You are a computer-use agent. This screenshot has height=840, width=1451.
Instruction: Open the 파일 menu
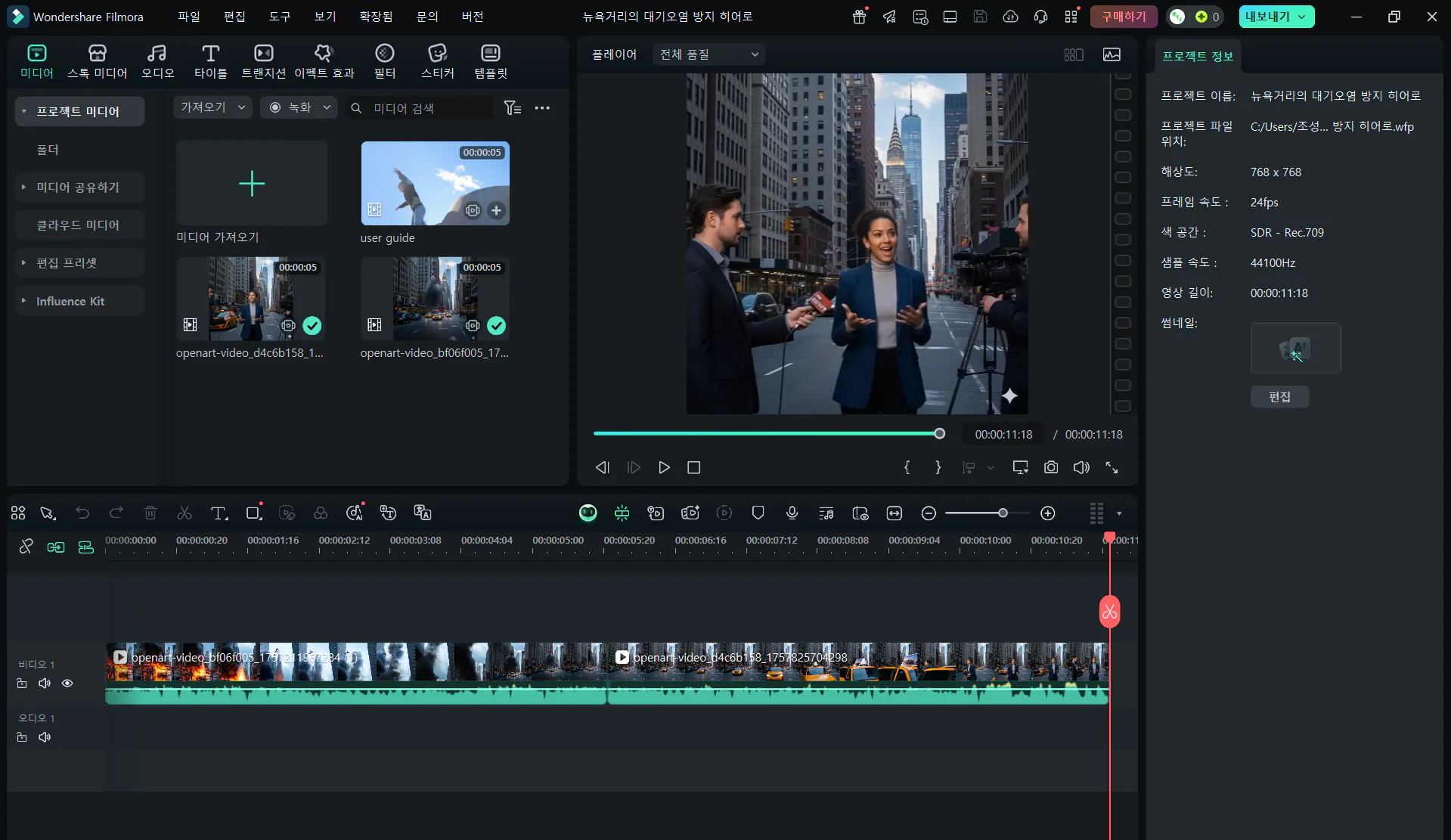pos(188,17)
